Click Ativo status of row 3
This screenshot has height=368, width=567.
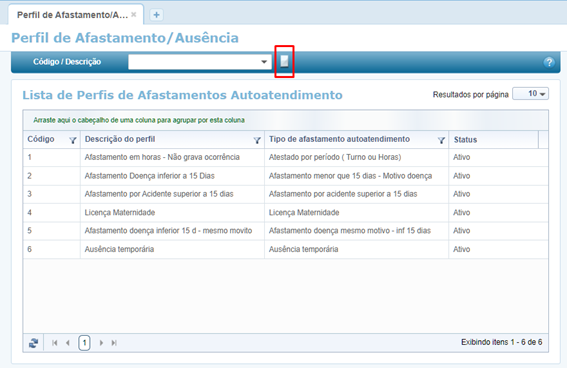pos(461,194)
